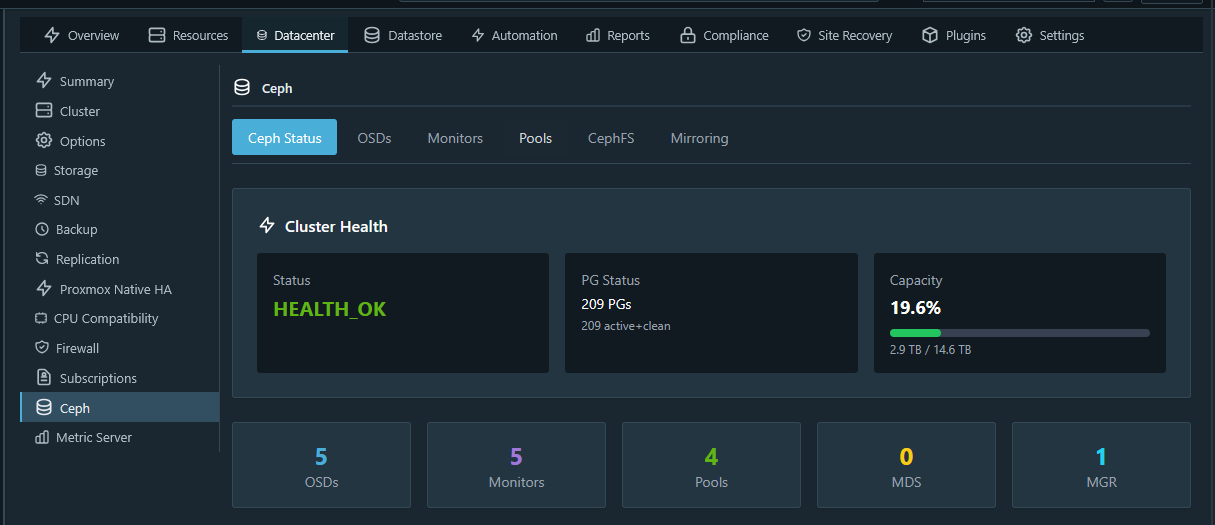Click the Datacenter tab database icon
This screenshot has width=1215, height=525.
click(262, 35)
